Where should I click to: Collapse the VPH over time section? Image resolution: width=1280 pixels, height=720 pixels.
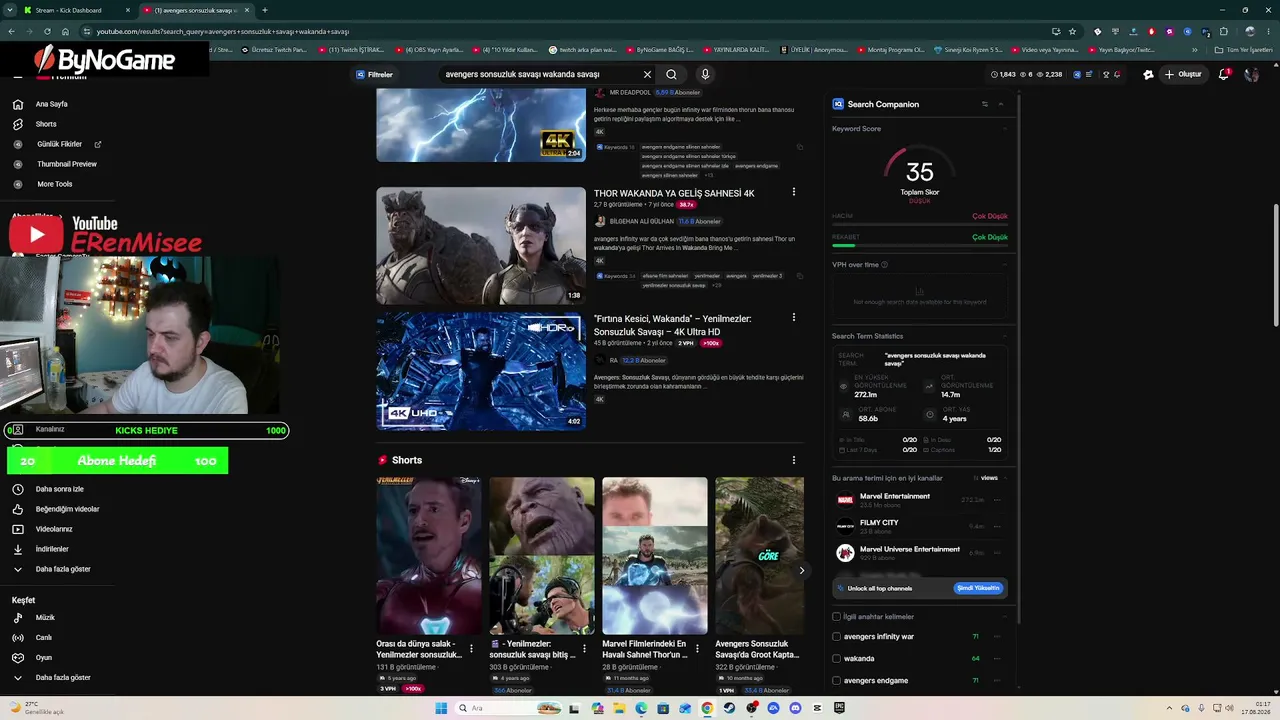coord(1004,265)
